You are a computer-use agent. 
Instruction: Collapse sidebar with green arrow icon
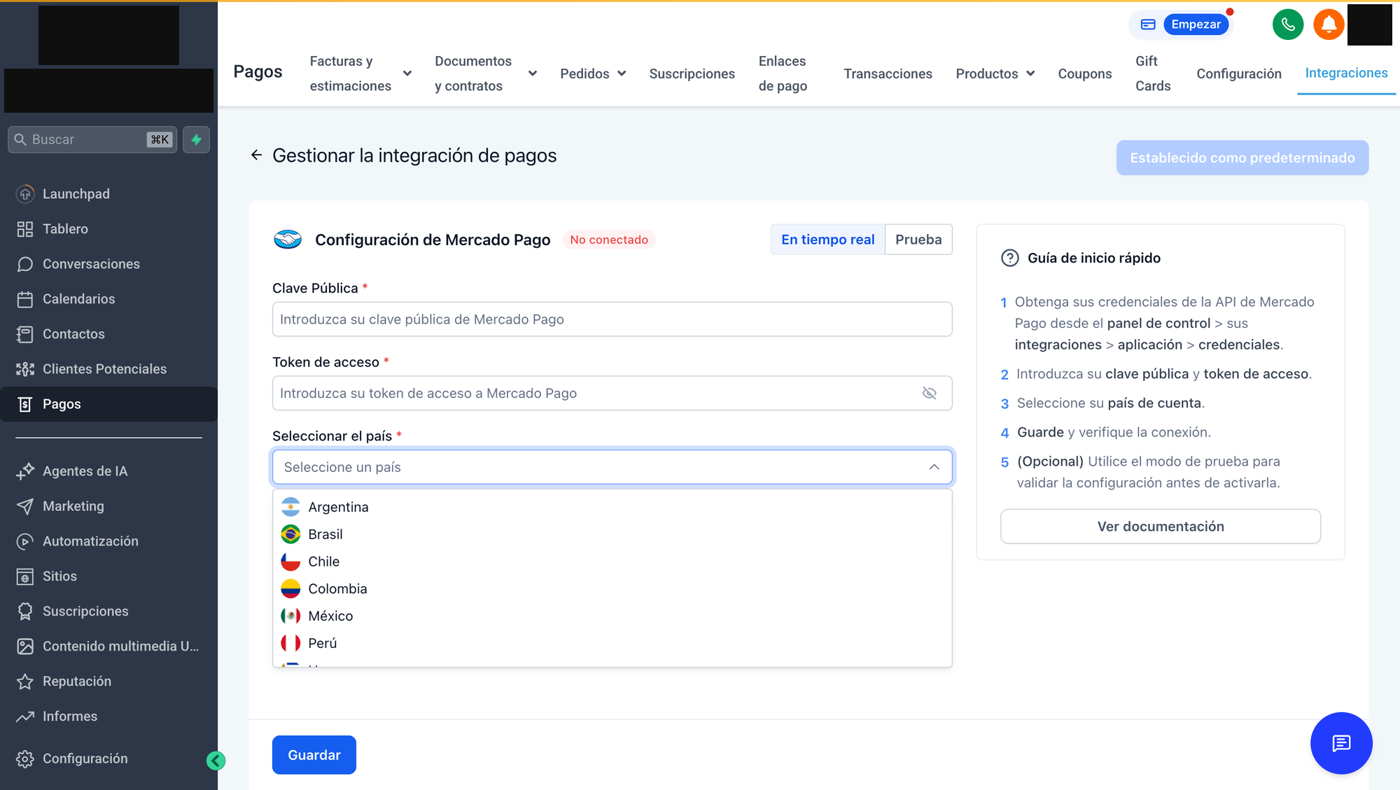pyautogui.click(x=216, y=761)
